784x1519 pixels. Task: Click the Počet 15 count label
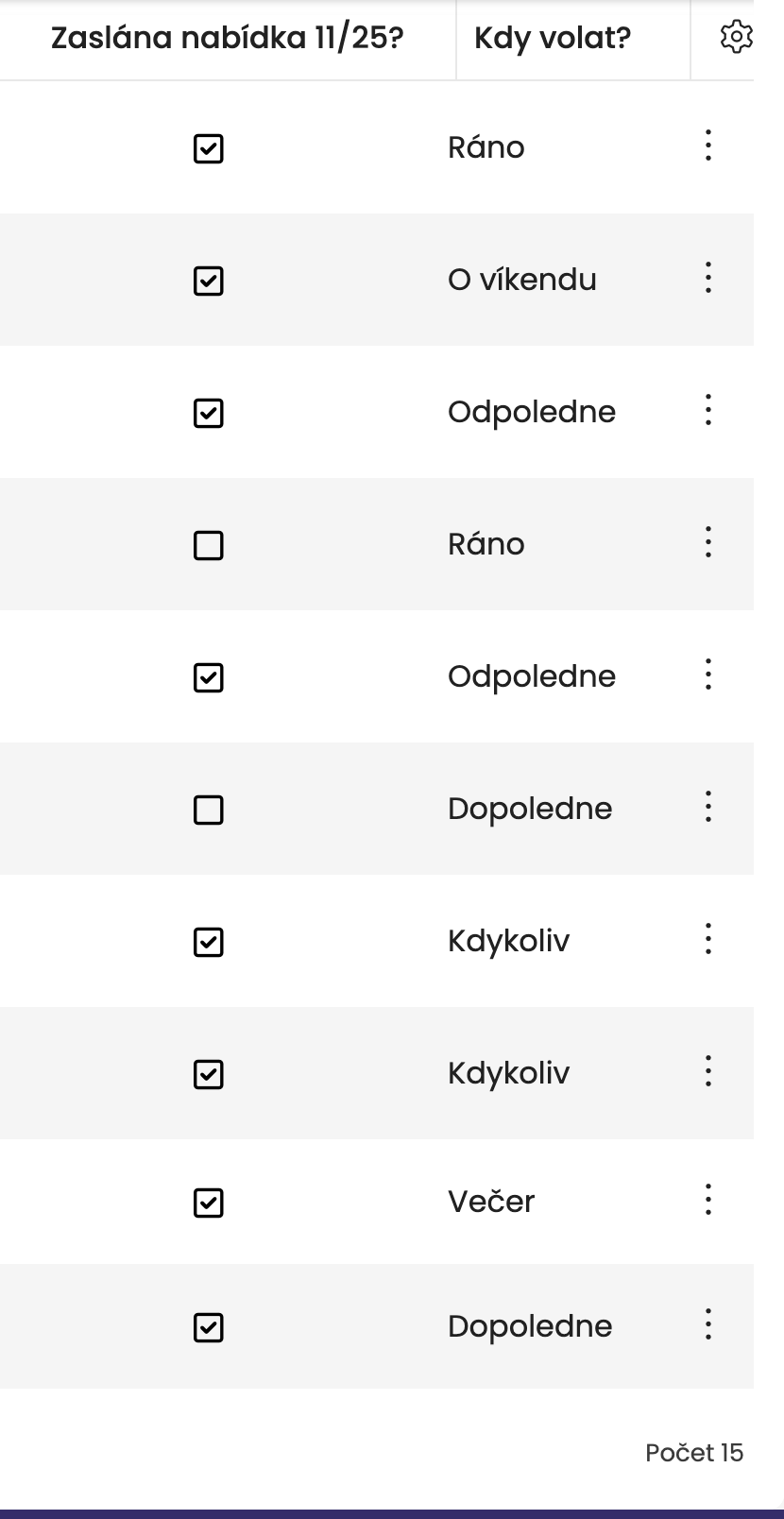coord(694,1453)
